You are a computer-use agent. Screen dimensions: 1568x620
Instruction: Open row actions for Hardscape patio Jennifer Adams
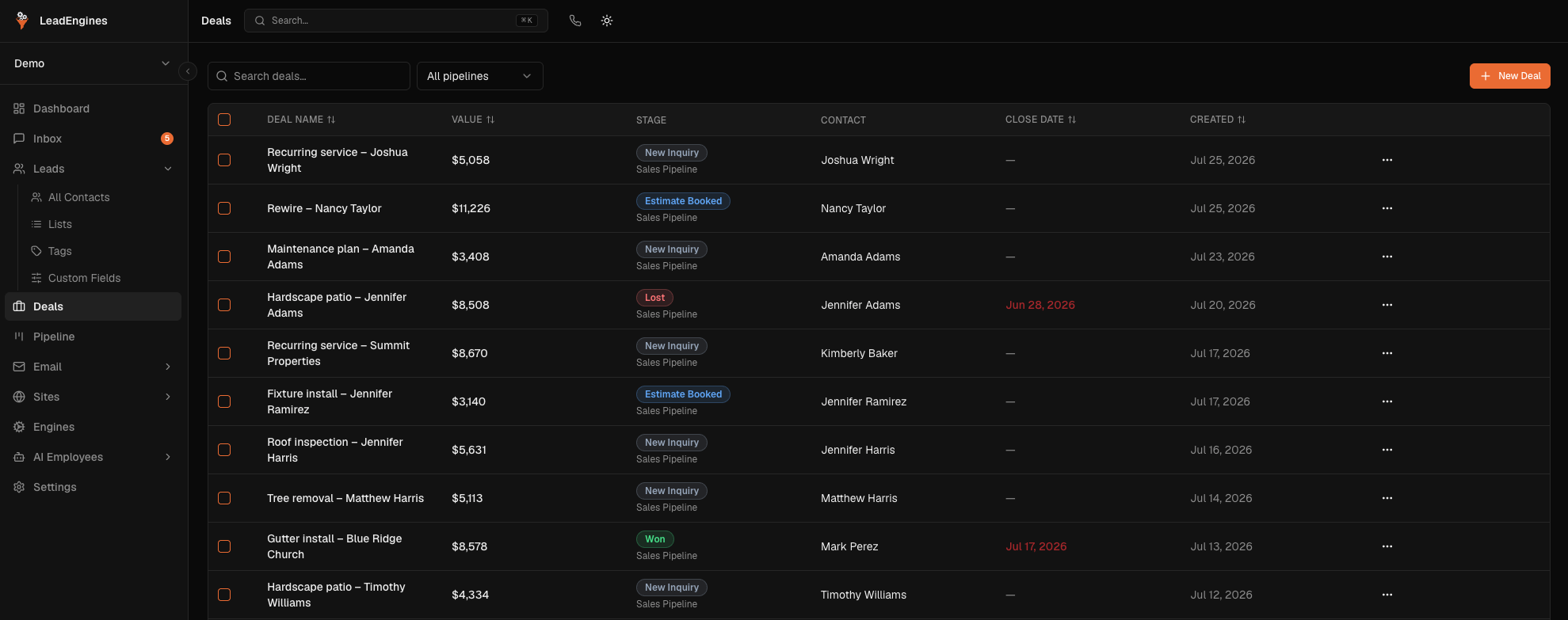click(1387, 305)
